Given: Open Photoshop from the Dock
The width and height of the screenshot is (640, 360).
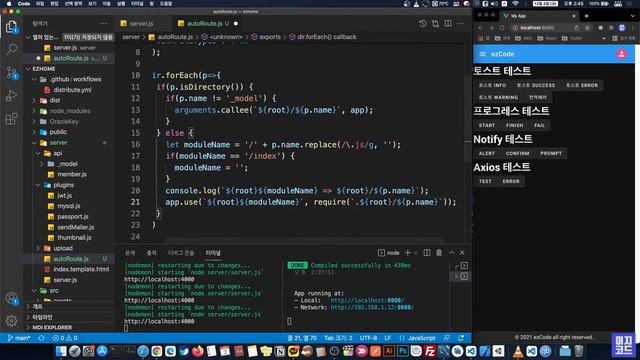Looking at the screenshot, I should [x=402, y=351].
